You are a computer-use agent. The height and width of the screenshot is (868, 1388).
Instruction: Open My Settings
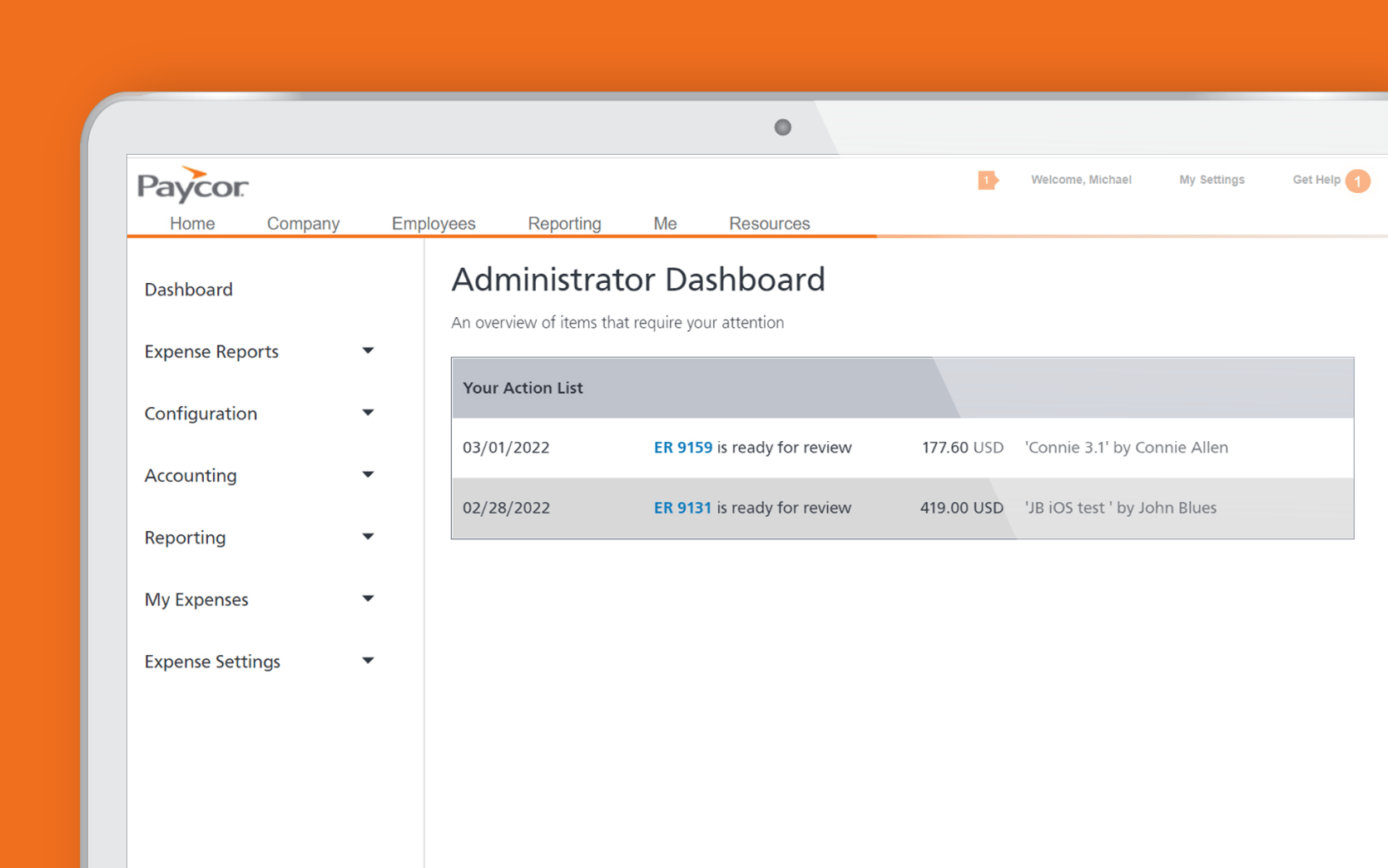tap(1212, 180)
